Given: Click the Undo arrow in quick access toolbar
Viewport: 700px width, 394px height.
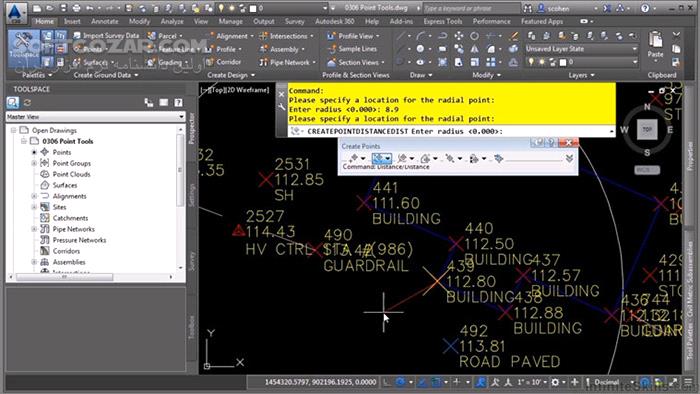Looking at the screenshot, I should tap(90, 8).
